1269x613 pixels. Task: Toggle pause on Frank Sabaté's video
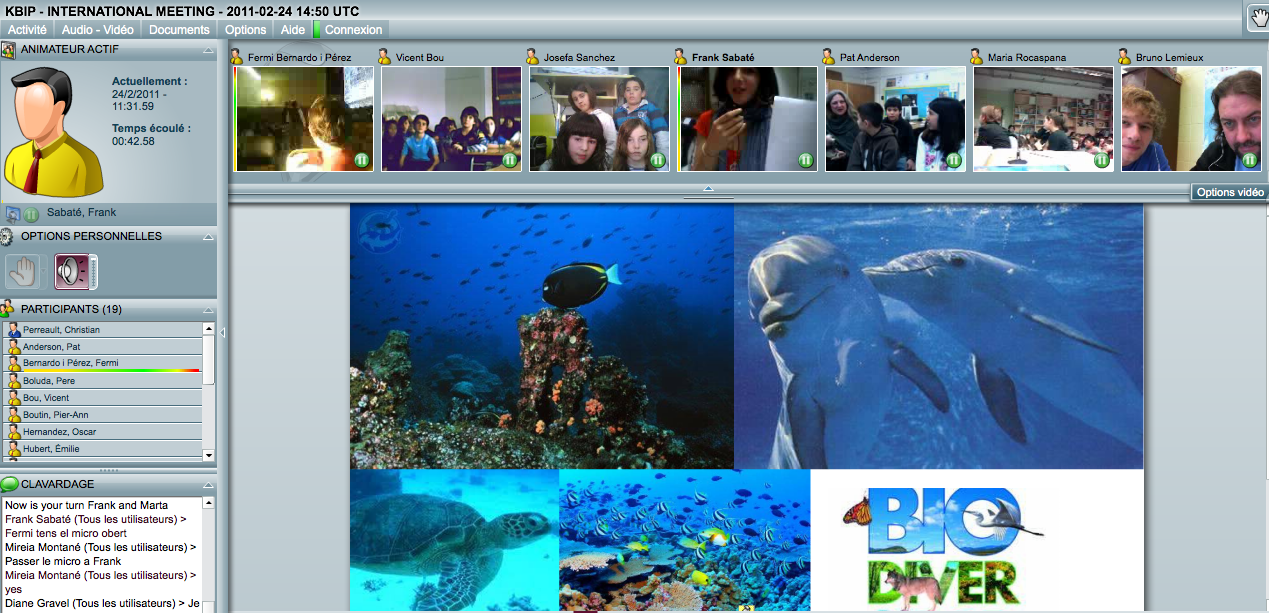point(805,160)
